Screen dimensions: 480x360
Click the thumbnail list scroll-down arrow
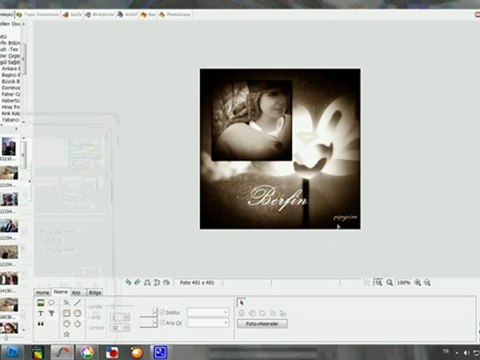click(23, 330)
